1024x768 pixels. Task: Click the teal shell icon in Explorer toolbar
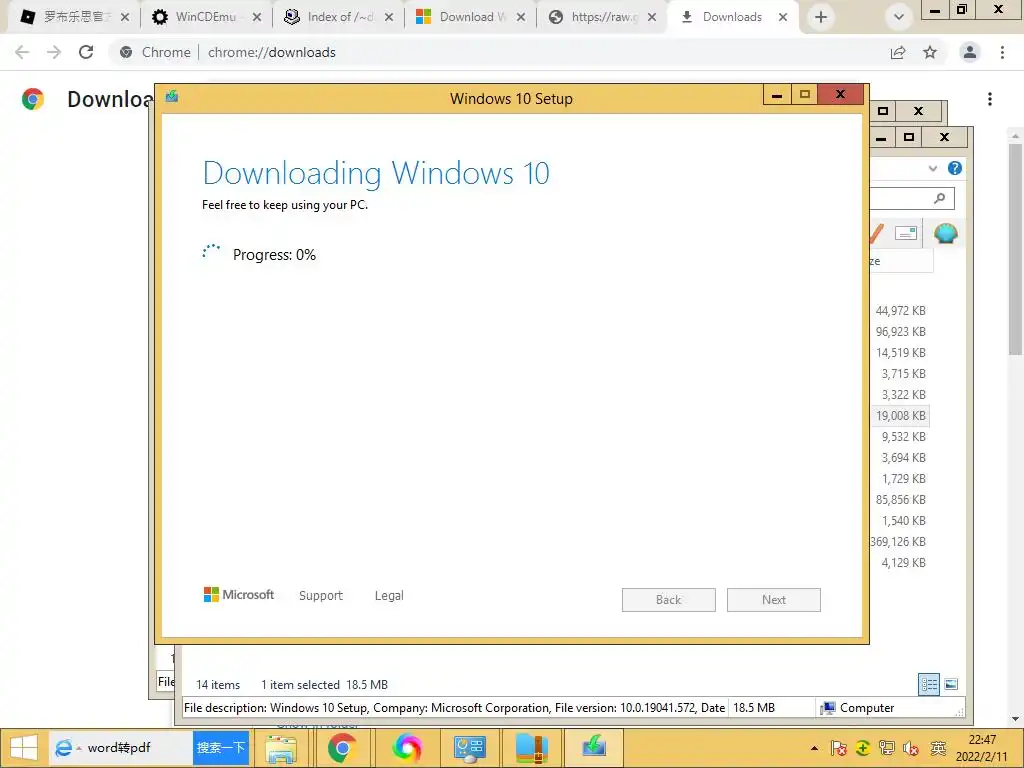coord(946,232)
